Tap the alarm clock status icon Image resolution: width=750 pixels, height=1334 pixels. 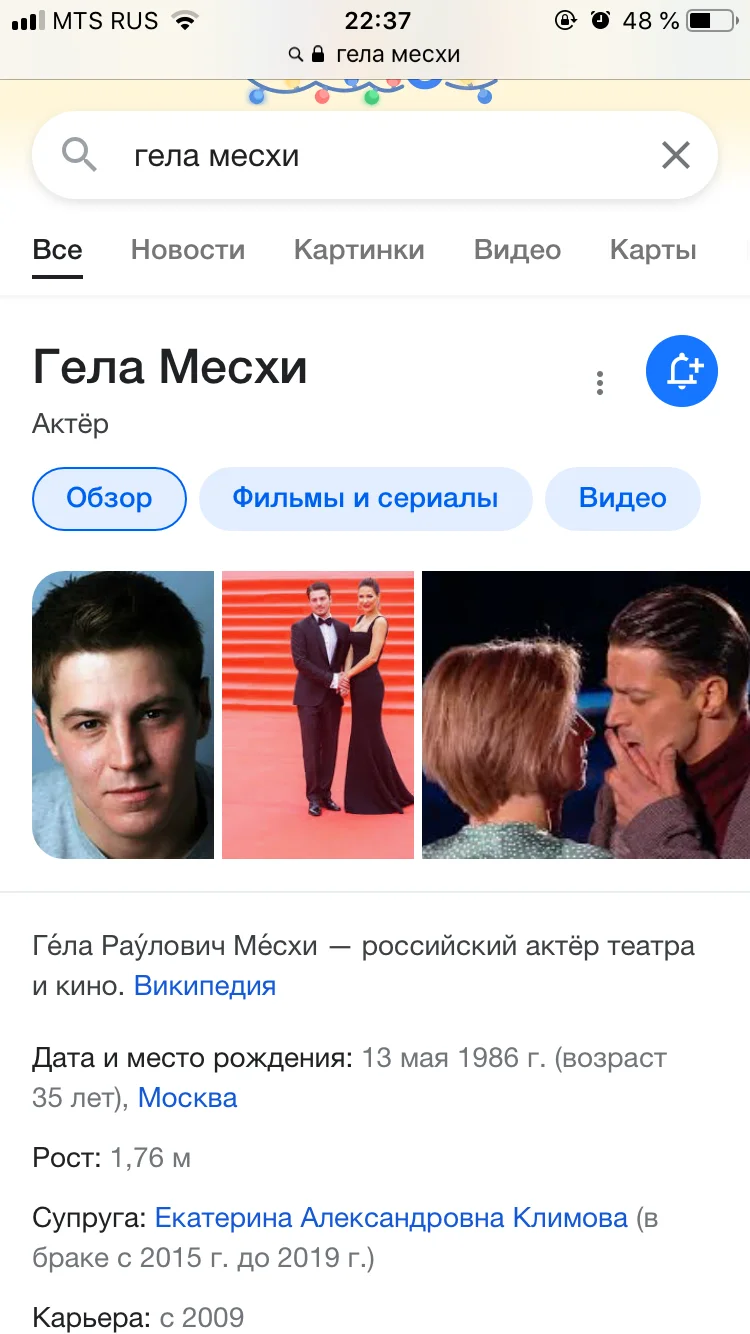[x=601, y=20]
